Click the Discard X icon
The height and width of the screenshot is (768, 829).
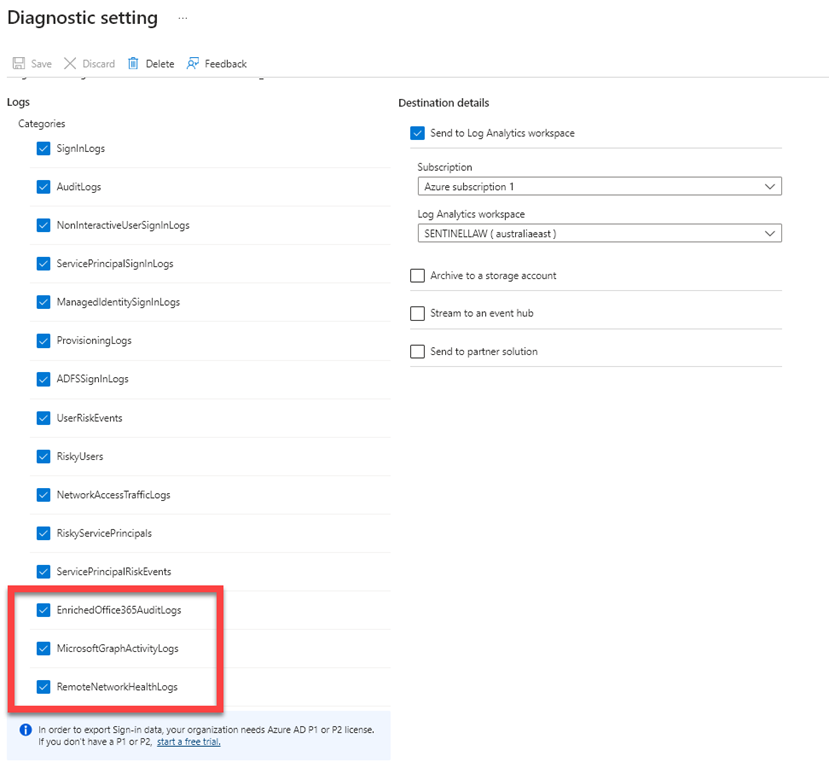(x=70, y=64)
